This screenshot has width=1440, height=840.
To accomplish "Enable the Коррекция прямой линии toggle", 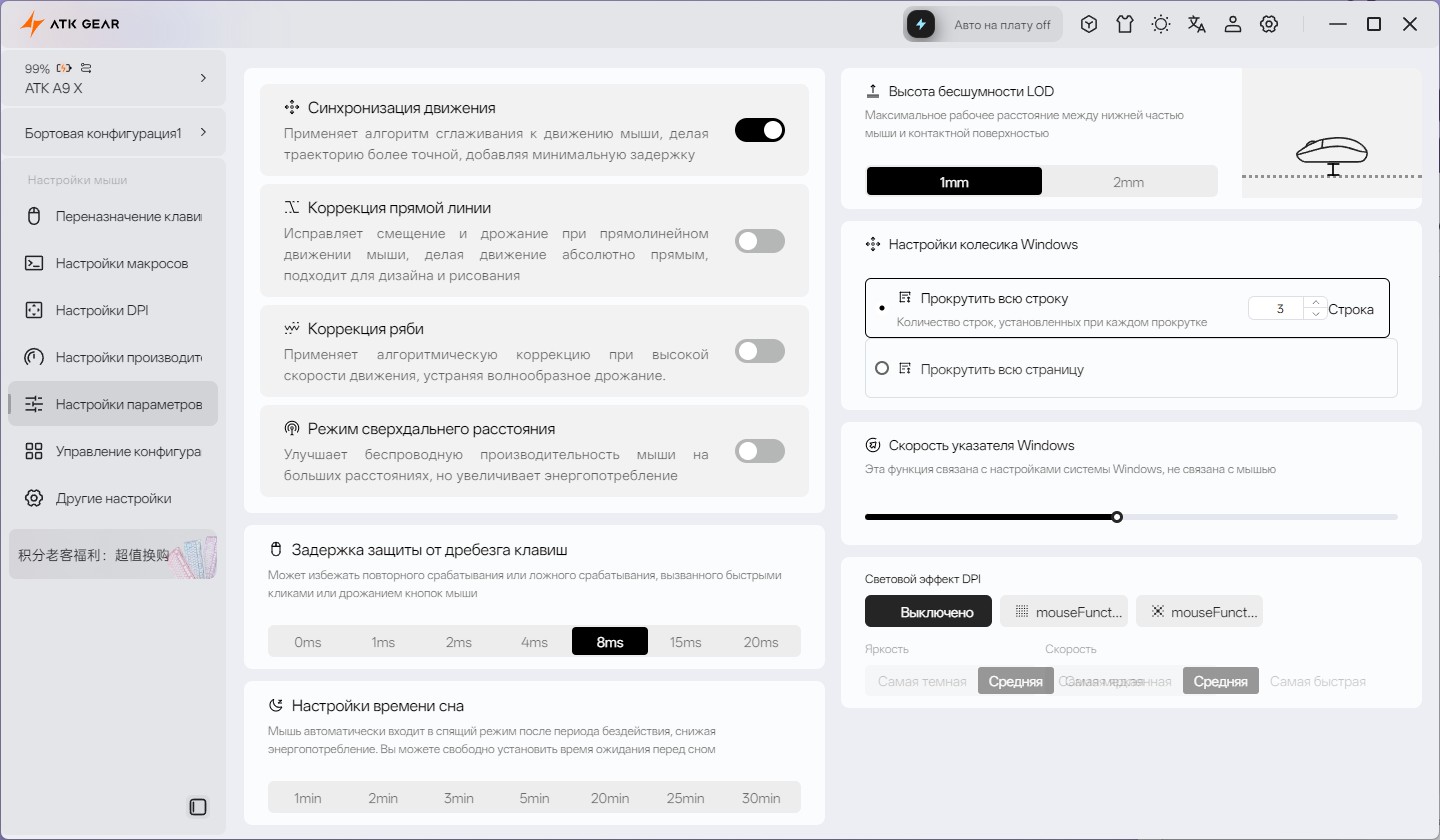I will [x=760, y=241].
